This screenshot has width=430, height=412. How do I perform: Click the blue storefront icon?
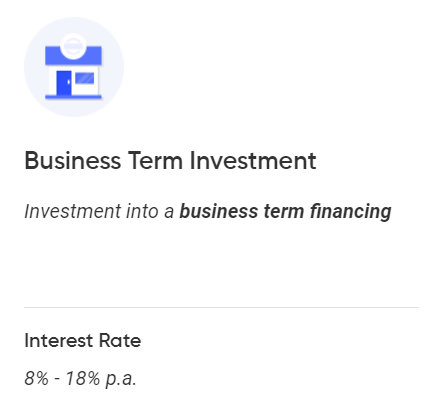[73, 67]
